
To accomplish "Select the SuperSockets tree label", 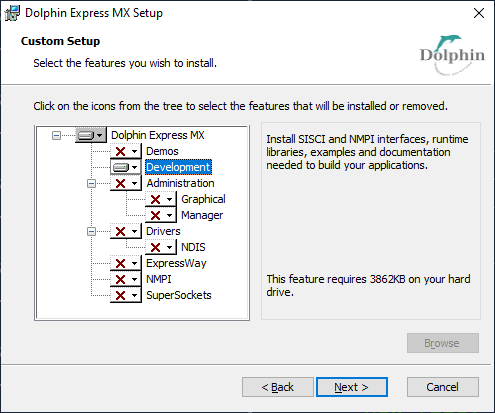I will pyautogui.click(x=179, y=295).
